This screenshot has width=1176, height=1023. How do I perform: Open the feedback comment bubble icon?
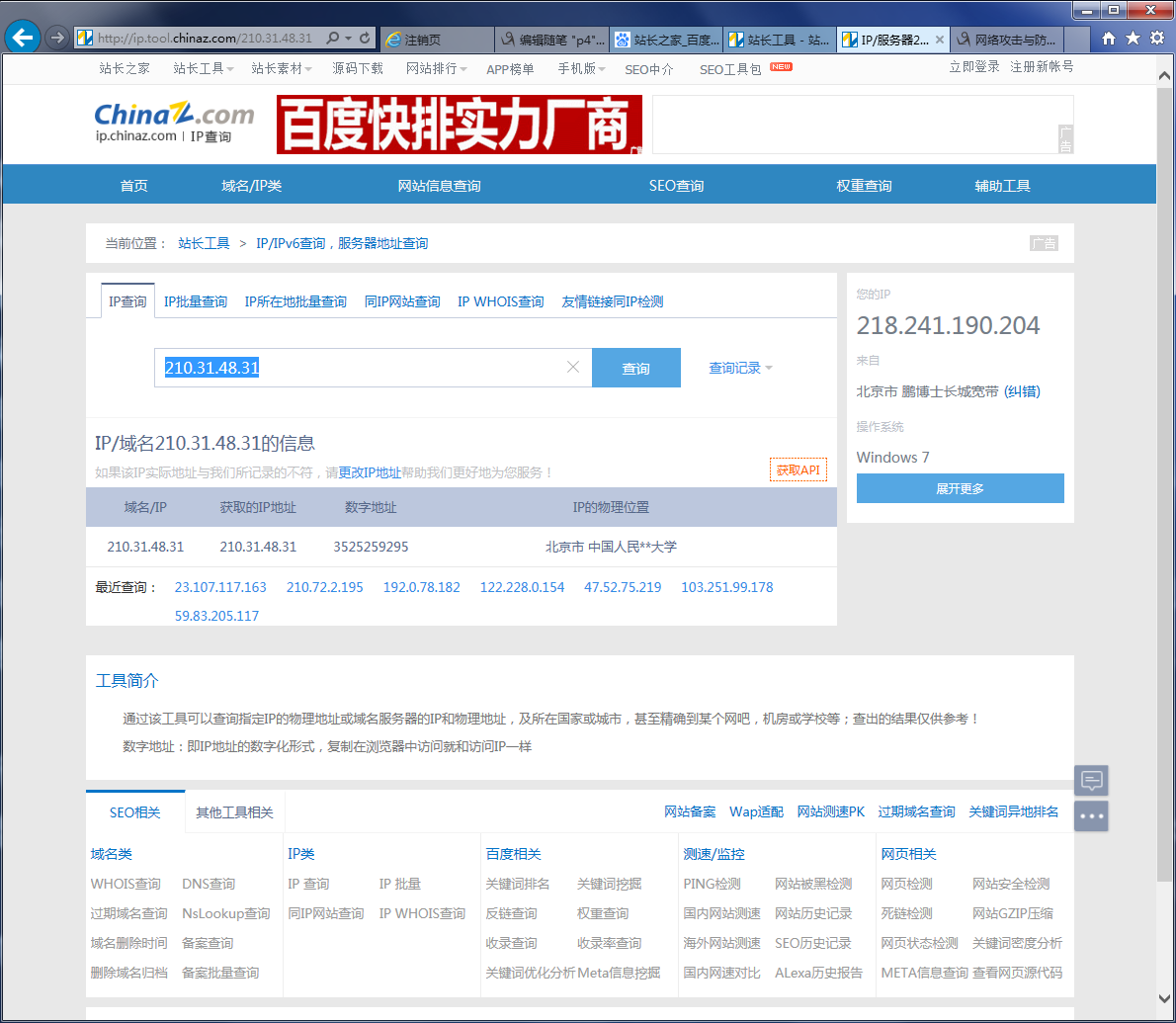(1091, 781)
